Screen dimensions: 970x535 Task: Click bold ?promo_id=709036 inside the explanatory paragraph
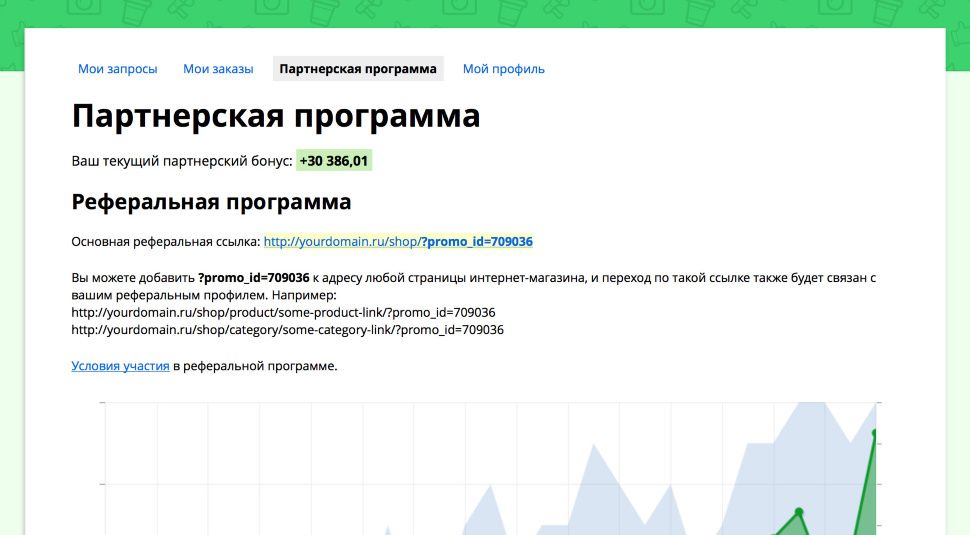(254, 278)
